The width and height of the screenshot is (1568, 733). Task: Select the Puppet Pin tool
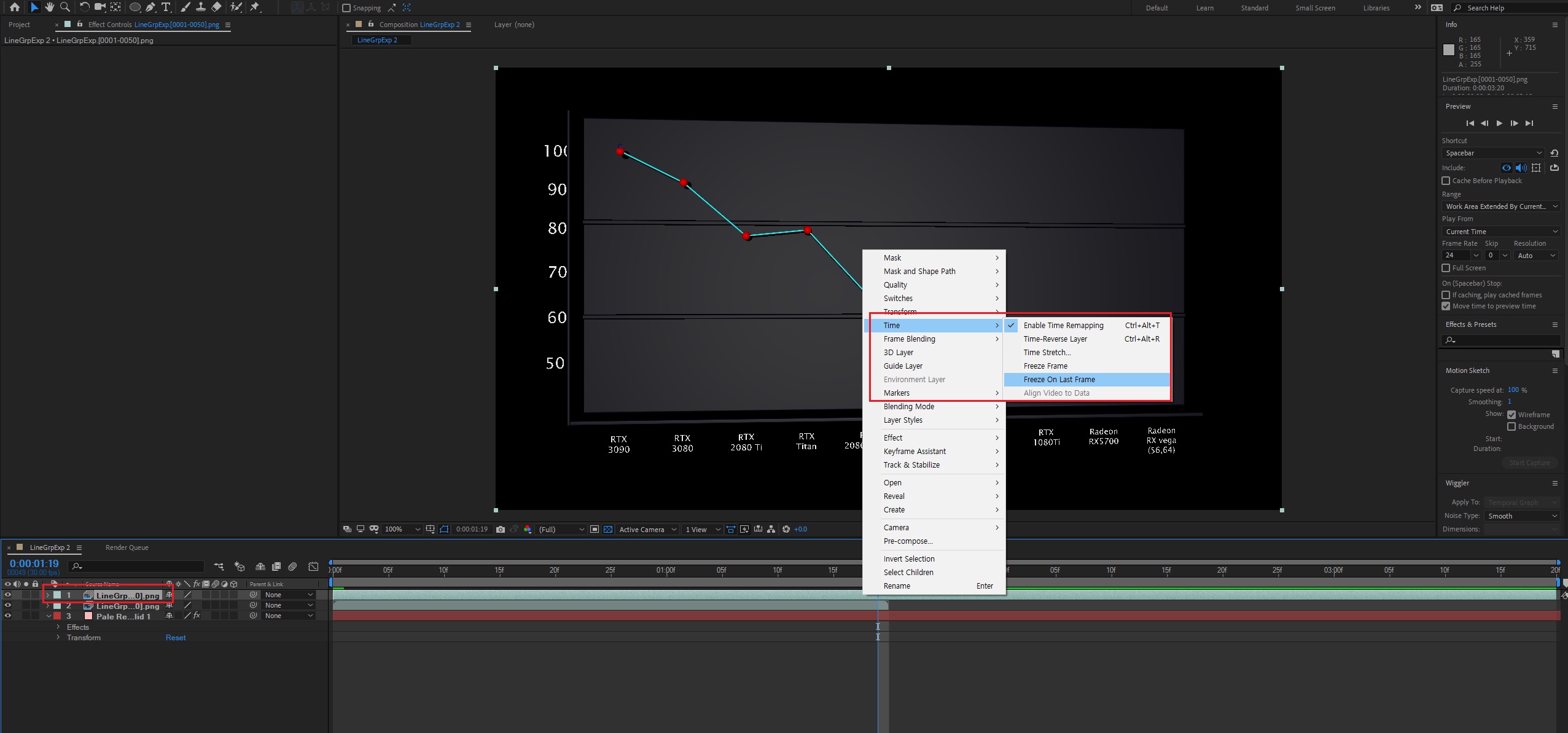click(255, 7)
